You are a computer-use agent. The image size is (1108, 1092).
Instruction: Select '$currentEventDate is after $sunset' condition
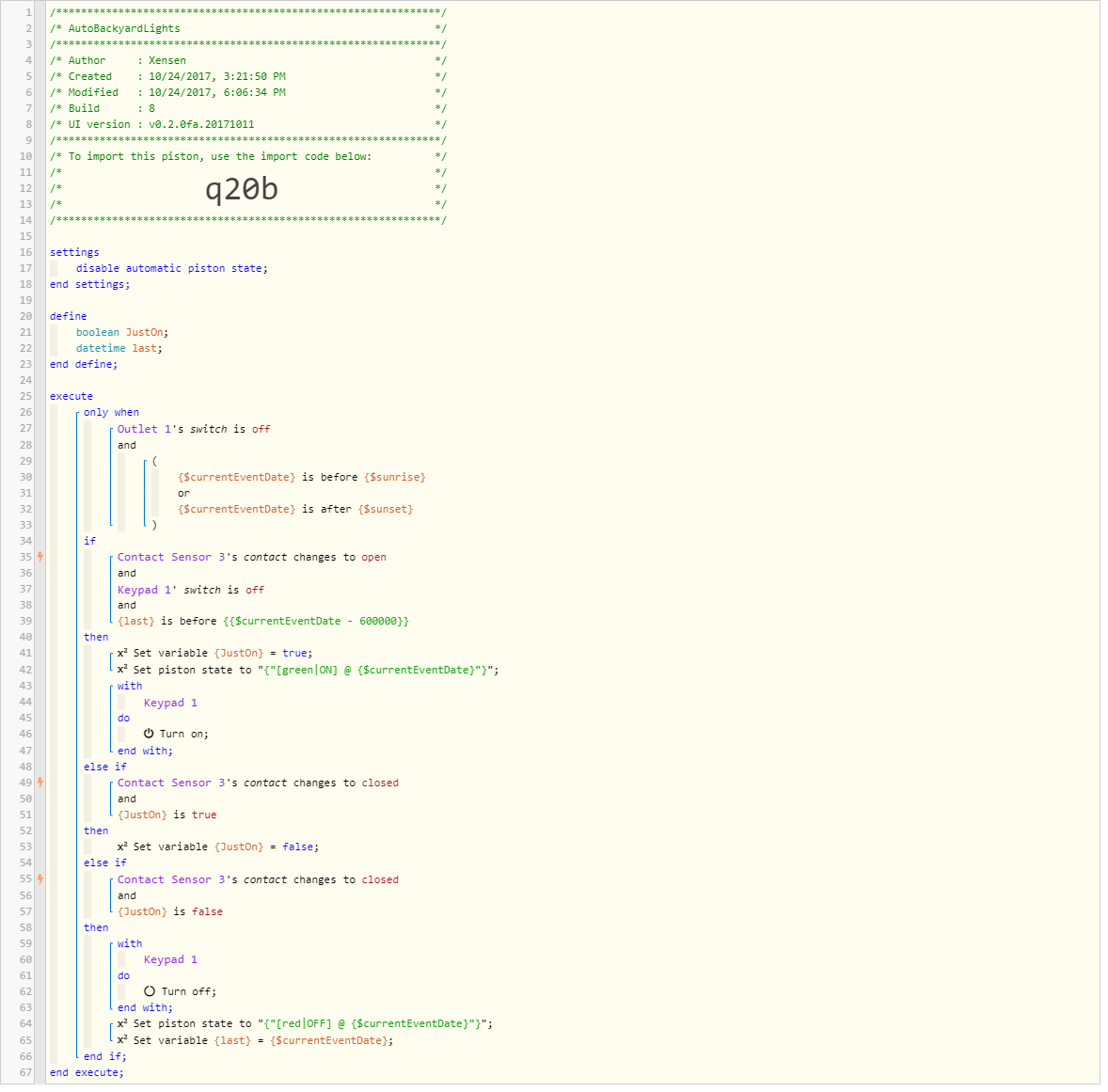(x=295, y=509)
